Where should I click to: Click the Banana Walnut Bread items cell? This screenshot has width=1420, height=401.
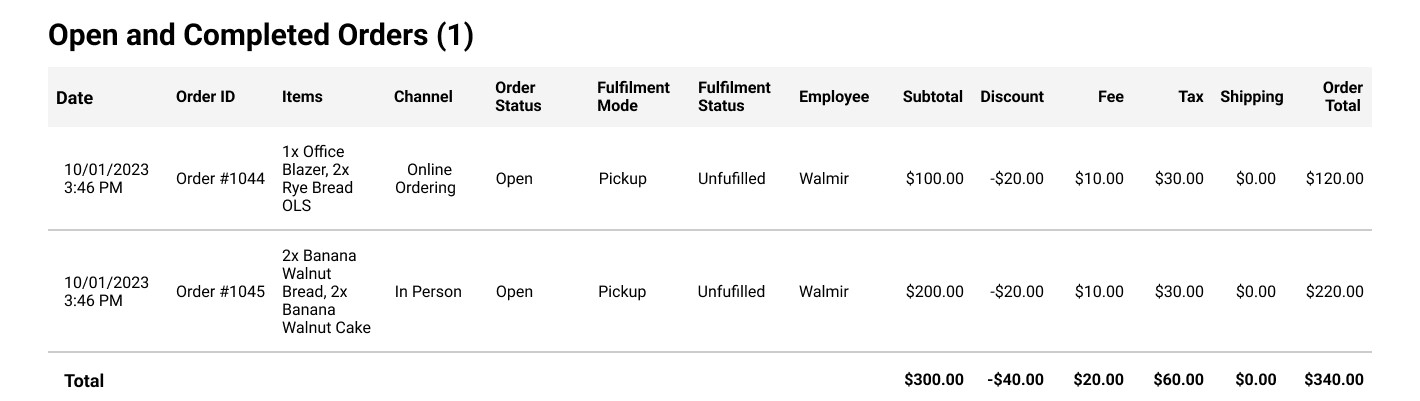(326, 292)
